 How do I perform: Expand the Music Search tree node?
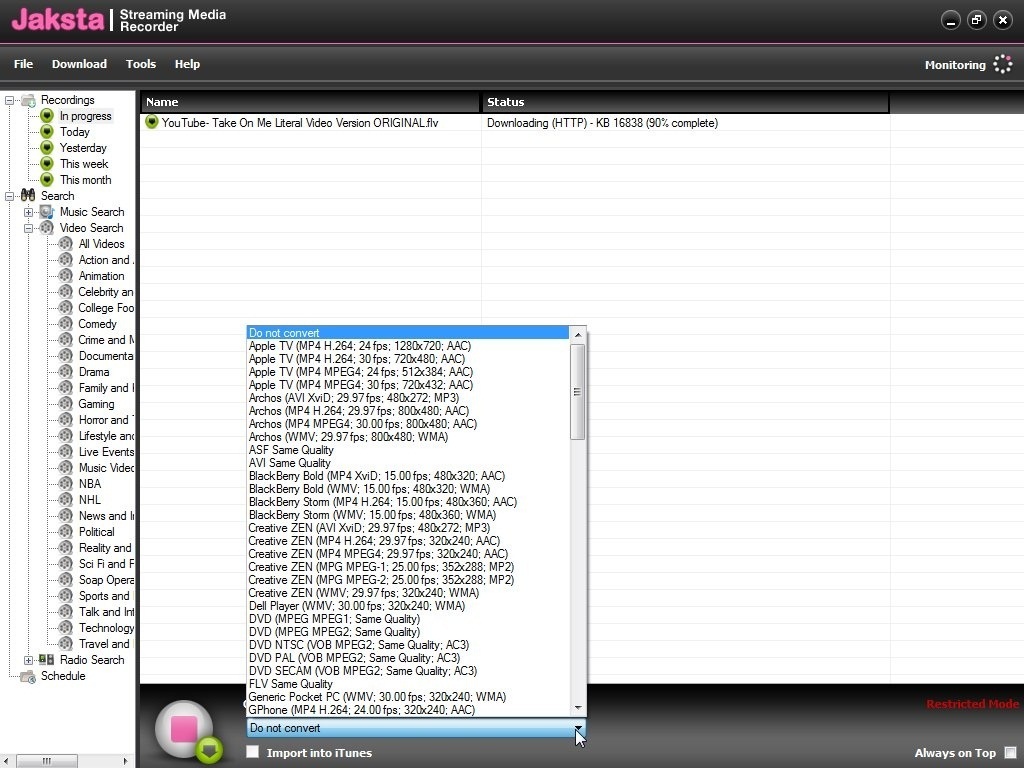30,211
